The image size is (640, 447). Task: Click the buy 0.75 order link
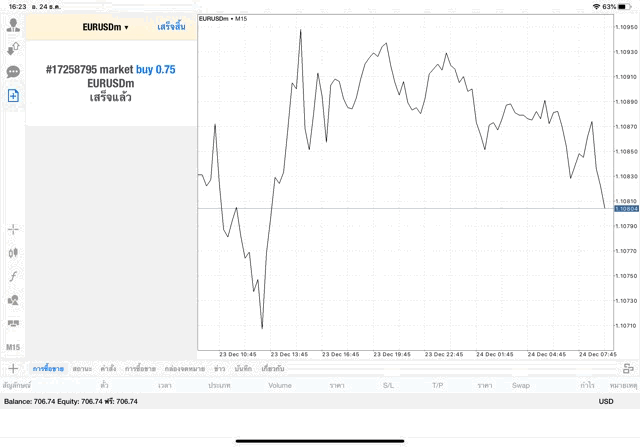click(155, 69)
